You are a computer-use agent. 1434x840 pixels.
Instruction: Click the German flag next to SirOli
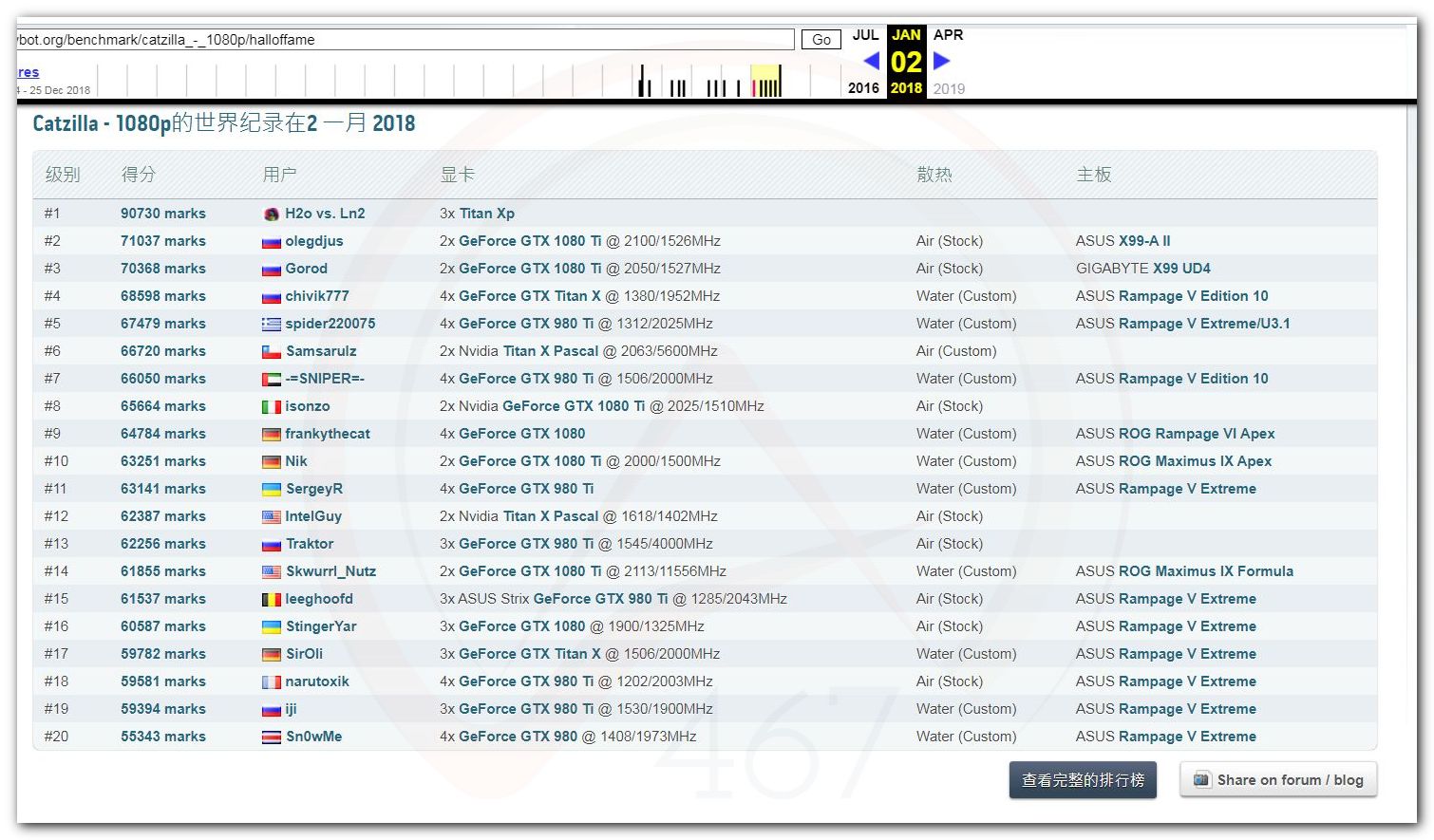click(x=272, y=655)
